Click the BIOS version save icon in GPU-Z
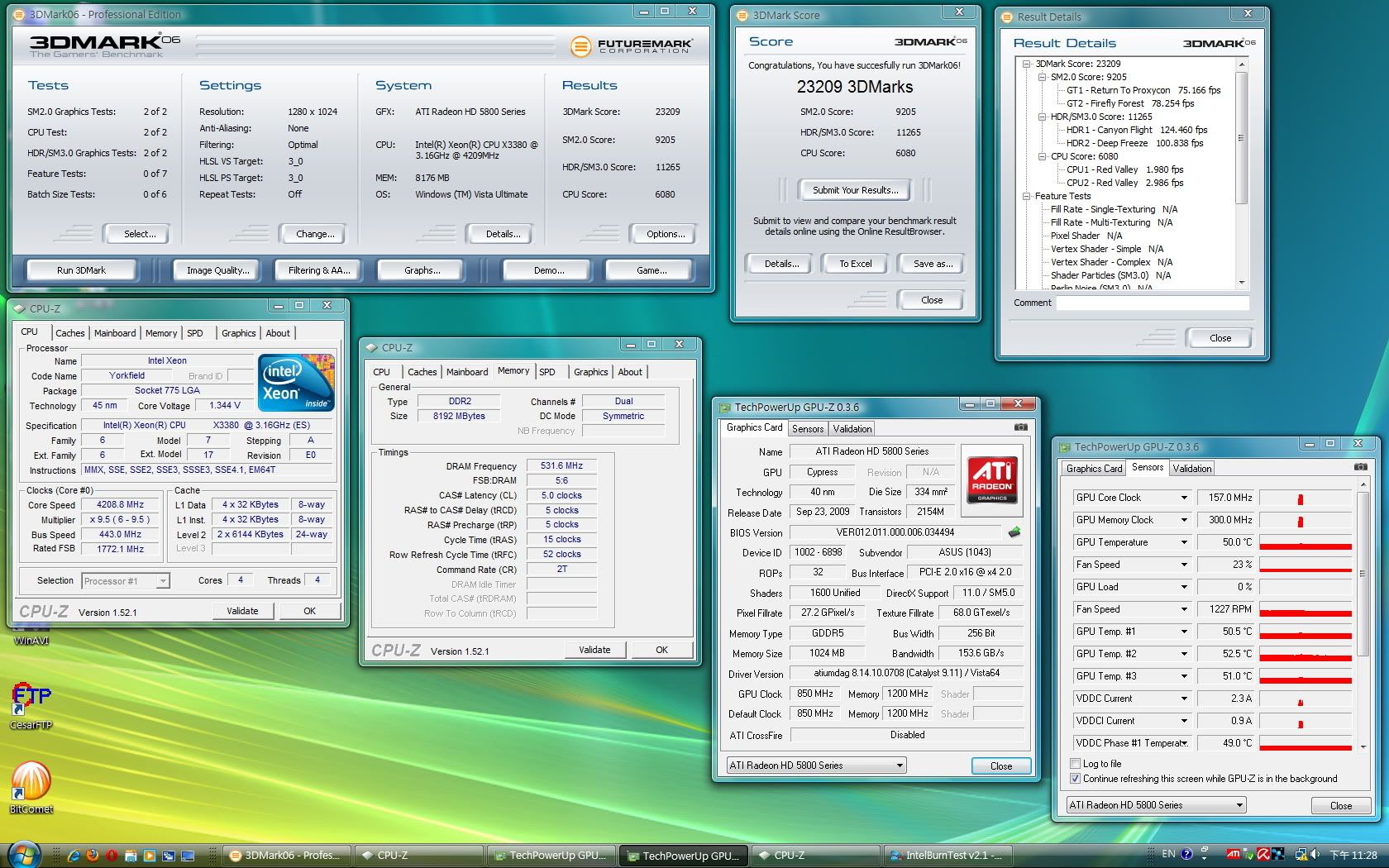The height and width of the screenshot is (868, 1389). (x=1014, y=532)
